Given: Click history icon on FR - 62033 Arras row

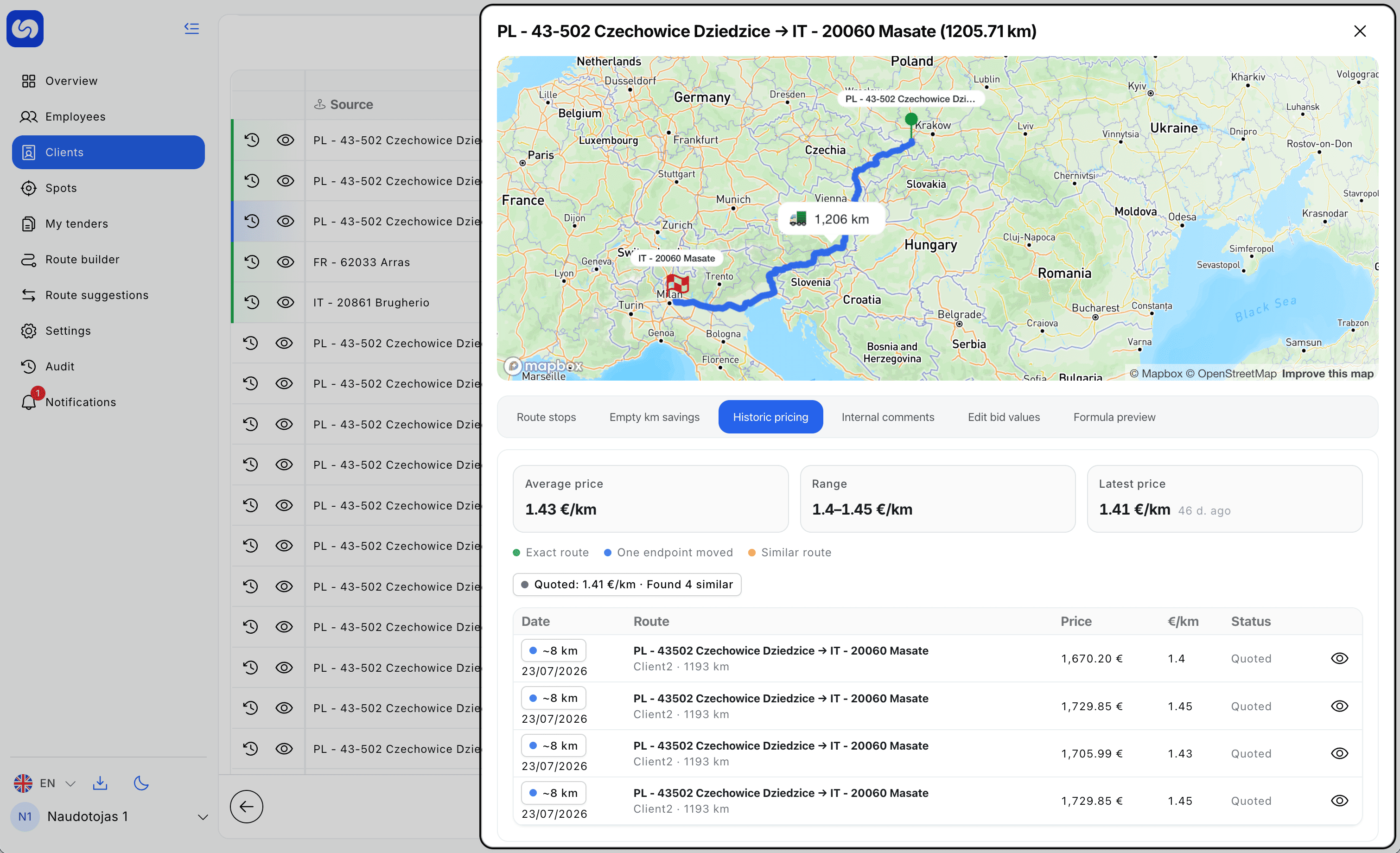Looking at the screenshot, I should pyautogui.click(x=252, y=261).
